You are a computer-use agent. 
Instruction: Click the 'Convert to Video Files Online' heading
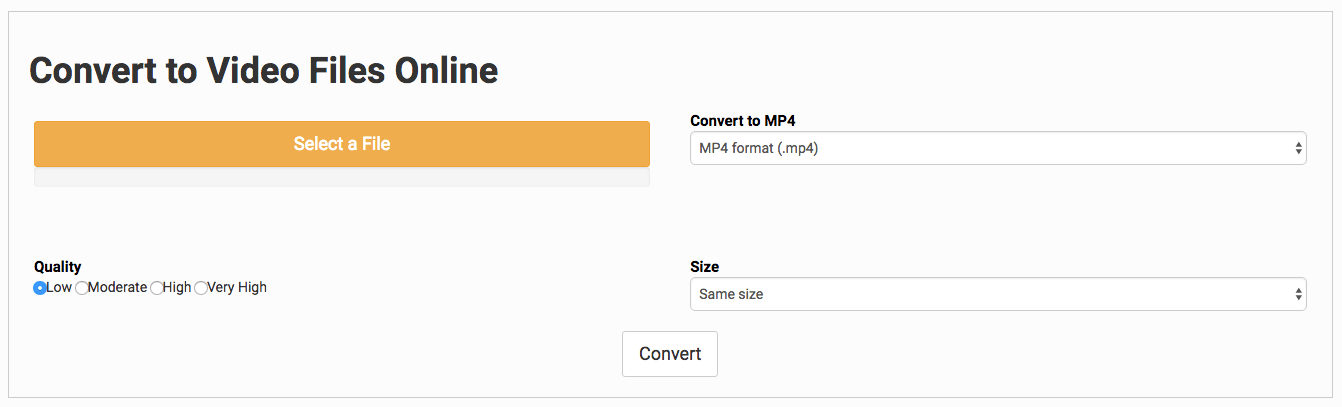pyautogui.click(x=263, y=71)
